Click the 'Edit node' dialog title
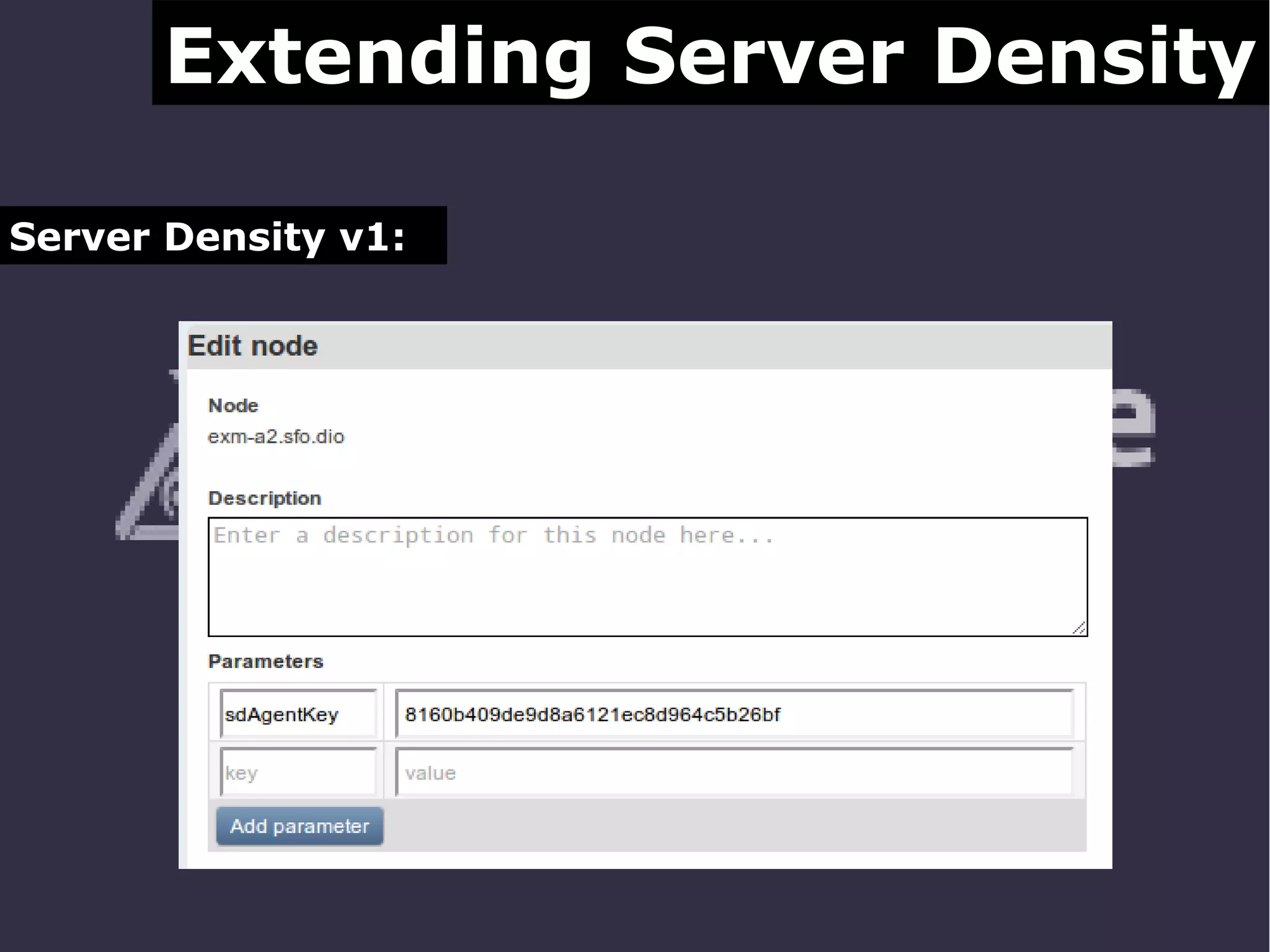The image size is (1270, 952). [x=253, y=345]
